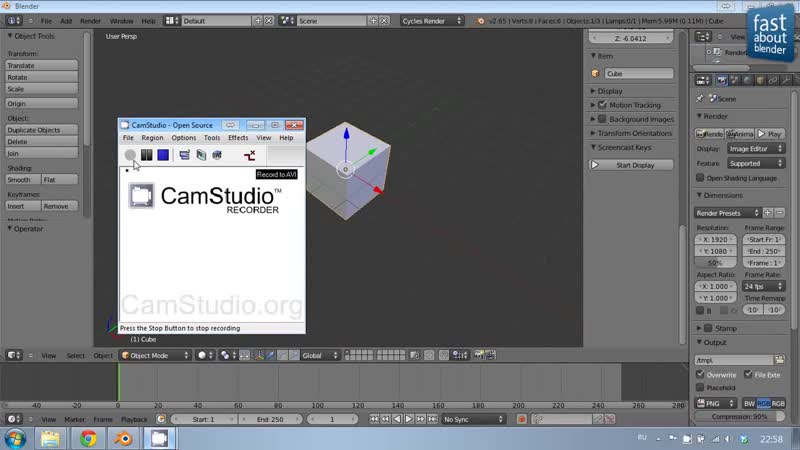Click Windows Start button
This screenshot has width=800, height=450.
(x=15, y=438)
